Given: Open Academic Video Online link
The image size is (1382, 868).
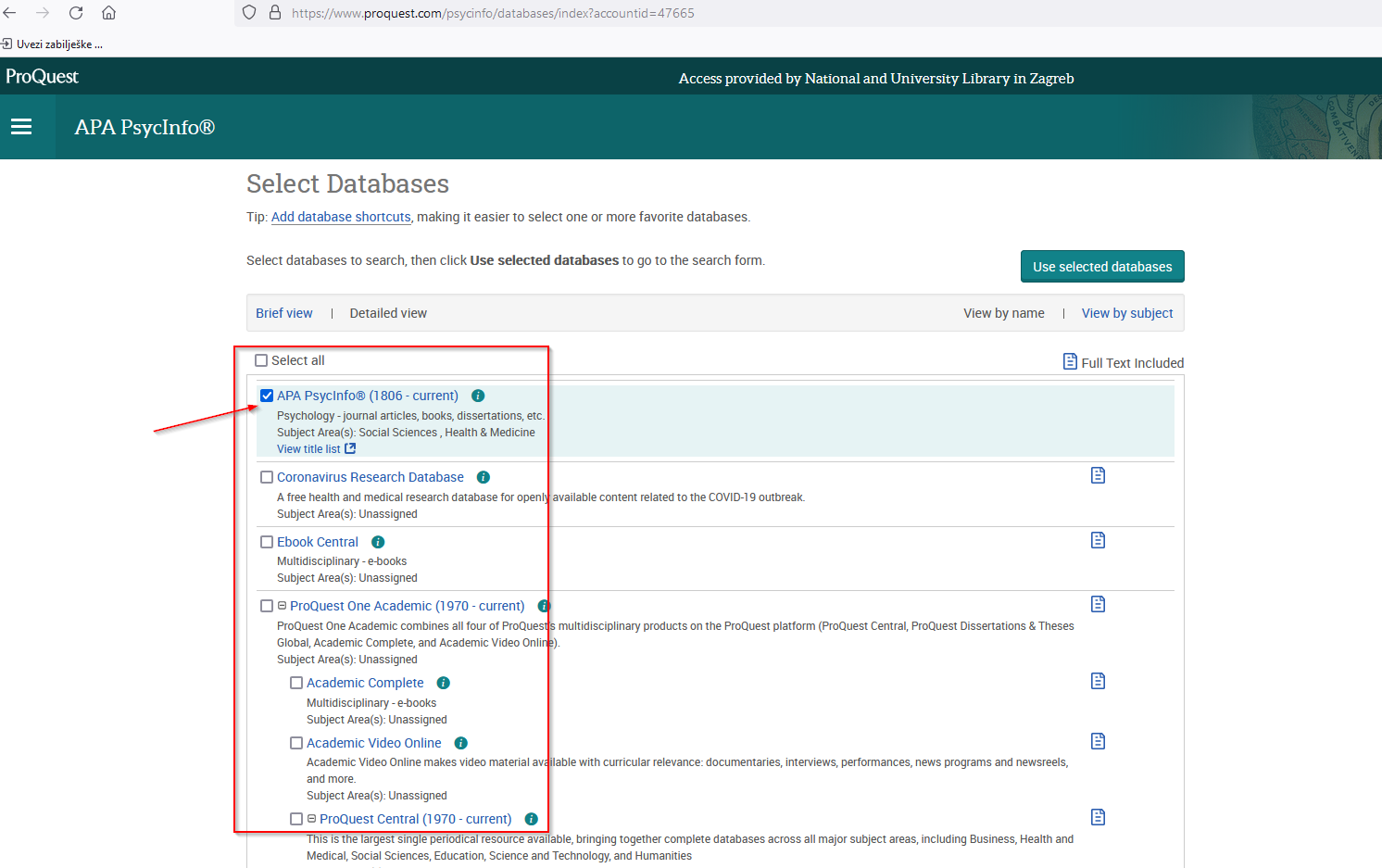Looking at the screenshot, I should (x=374, y=743).
